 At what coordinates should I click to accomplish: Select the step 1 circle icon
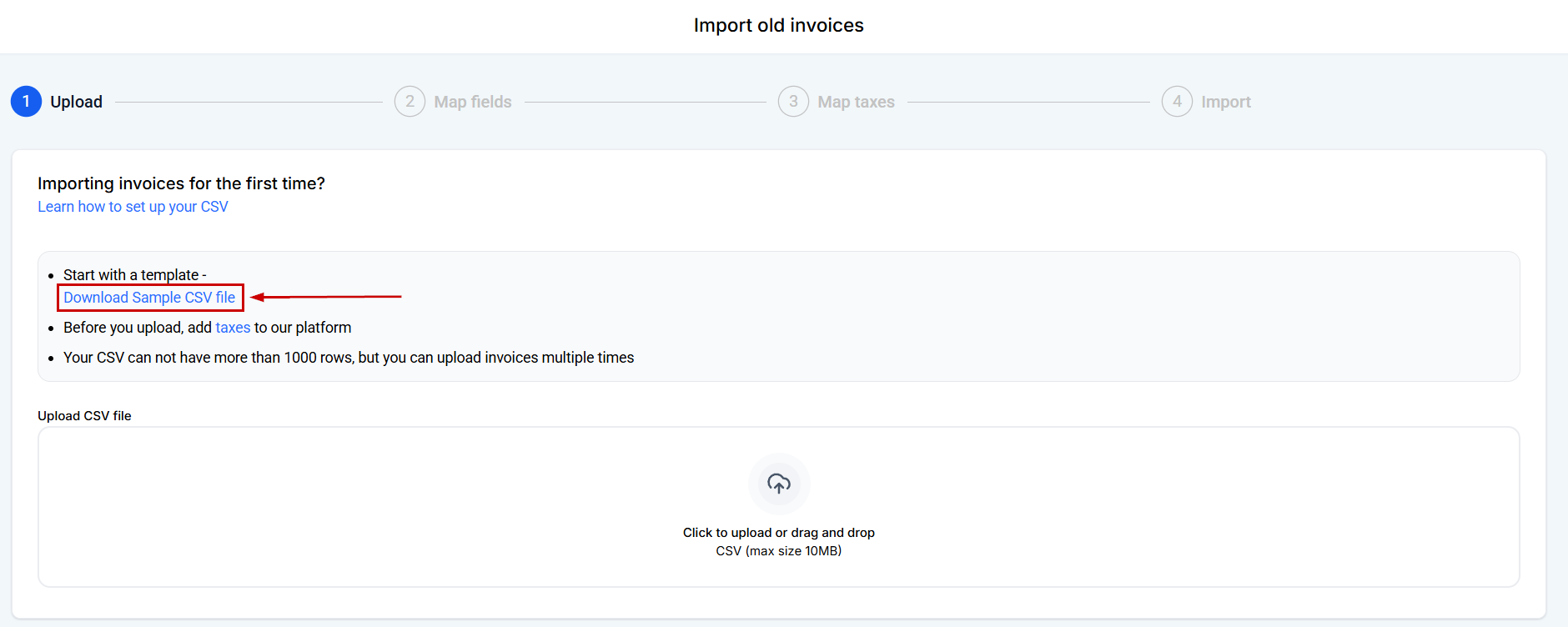pyautogui.click(x=26, y=102)
